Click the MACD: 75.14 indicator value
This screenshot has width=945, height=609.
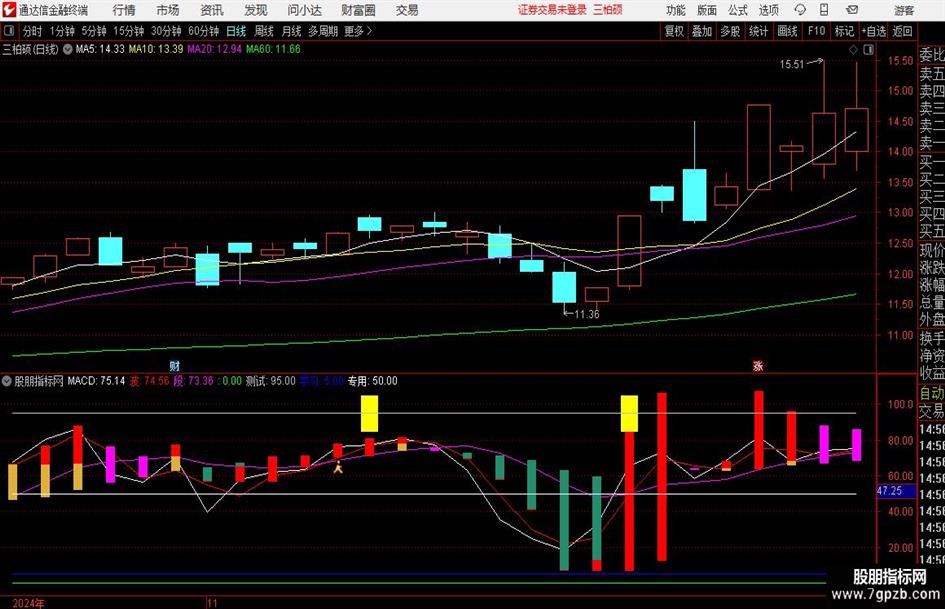(96, 381)
